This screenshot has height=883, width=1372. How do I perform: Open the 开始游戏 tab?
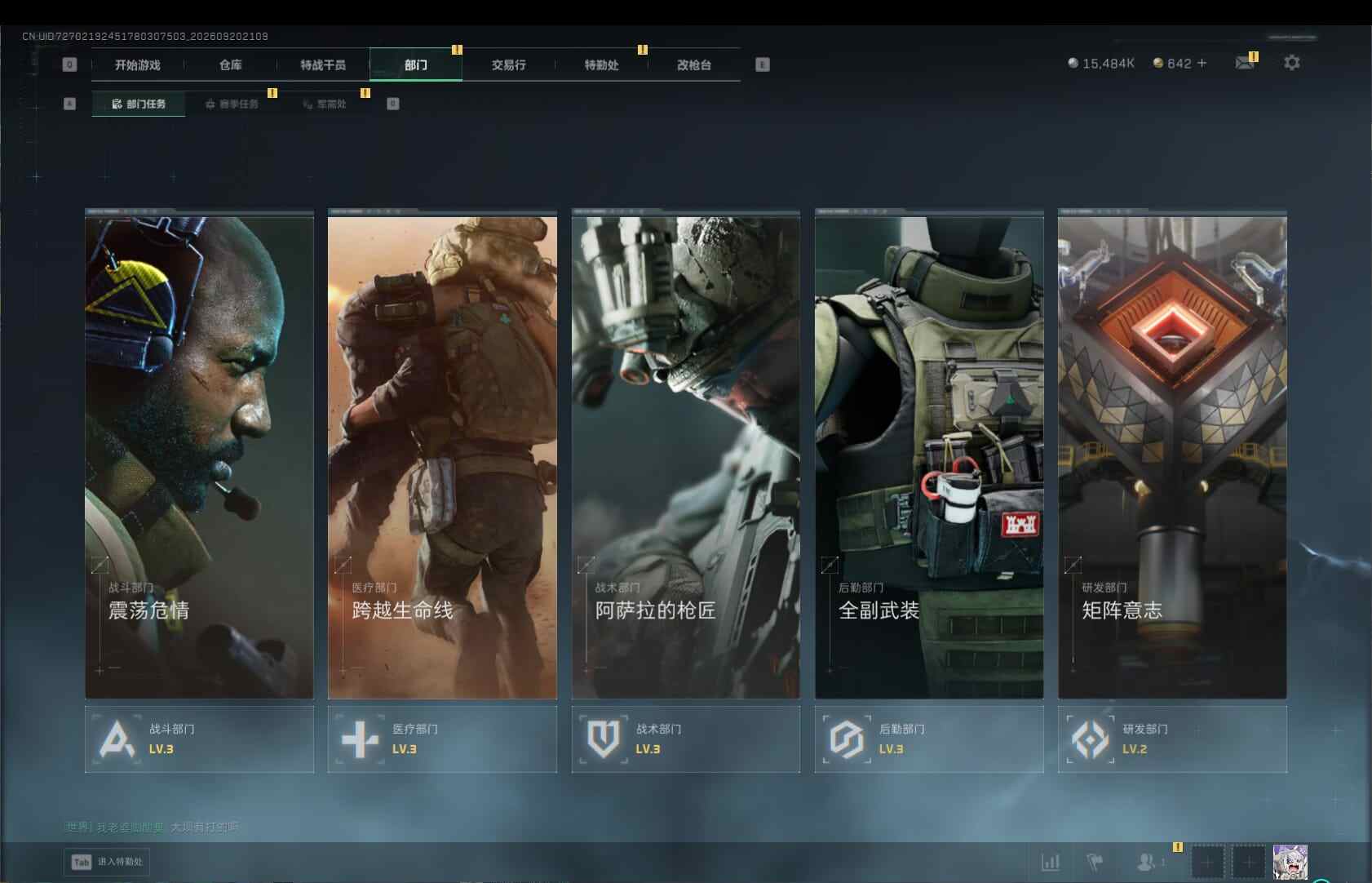[x=138, y=65]
